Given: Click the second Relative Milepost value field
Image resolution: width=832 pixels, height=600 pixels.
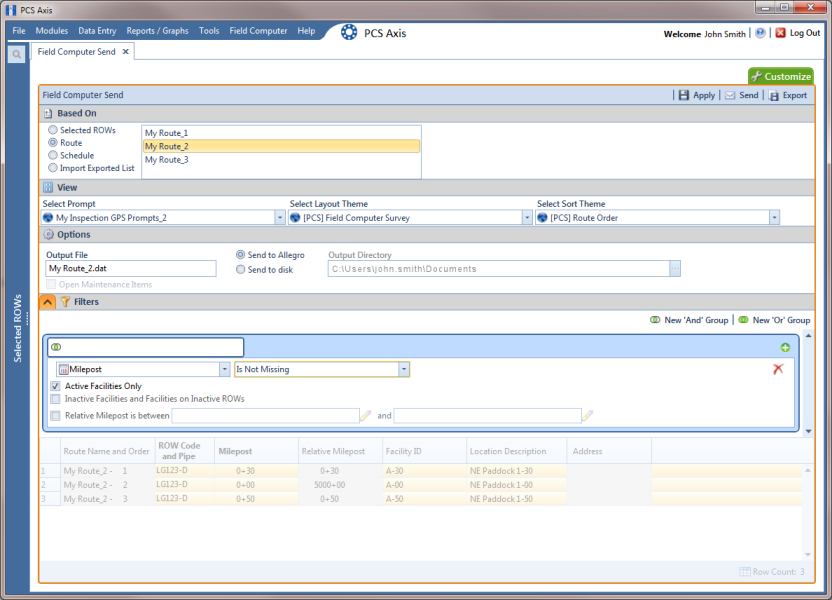Looking at the screenshot, I should pyautogui.click(x=487, y=415).
